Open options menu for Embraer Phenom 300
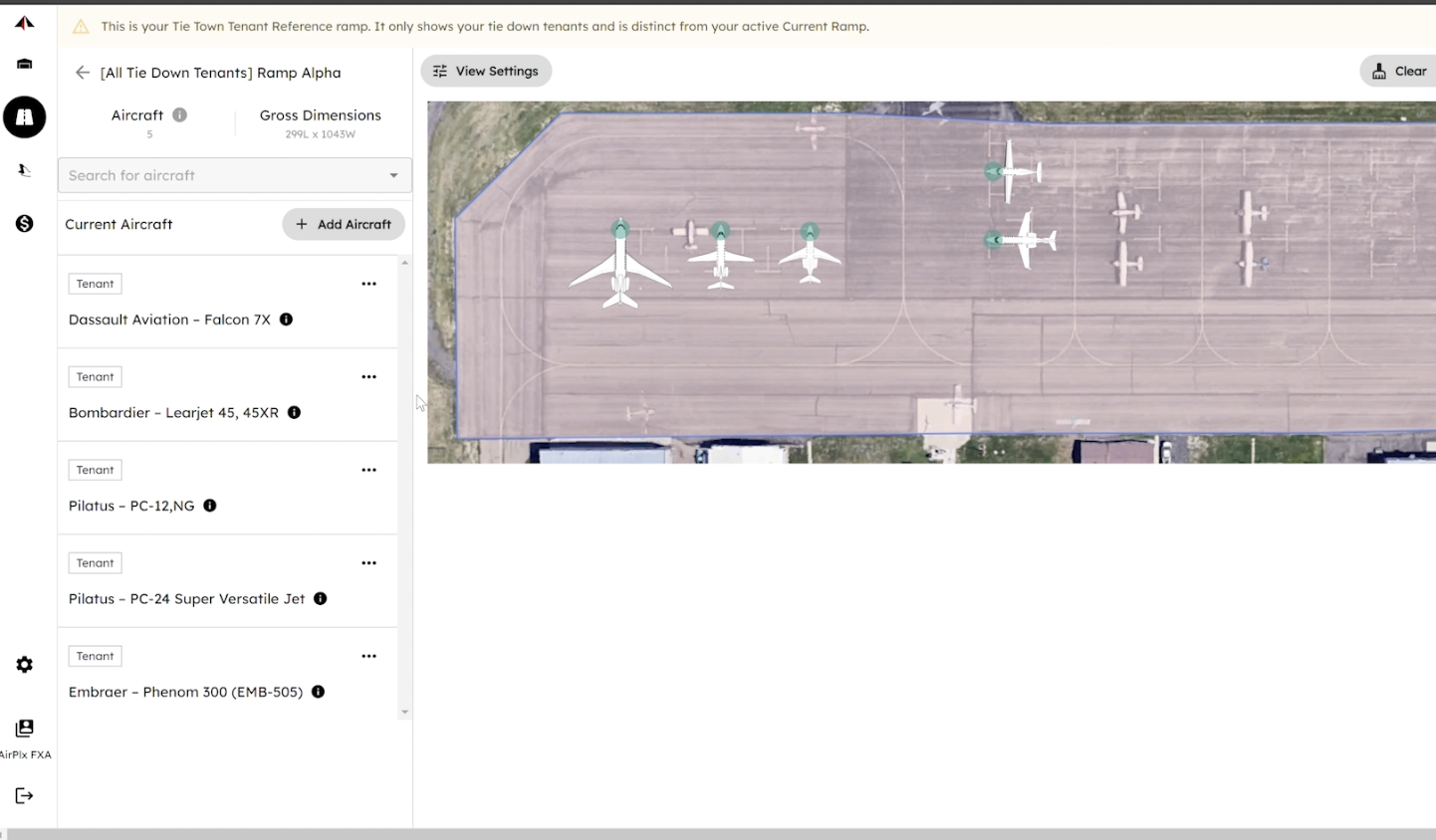 pyautogui.click(x=369, y=656)
